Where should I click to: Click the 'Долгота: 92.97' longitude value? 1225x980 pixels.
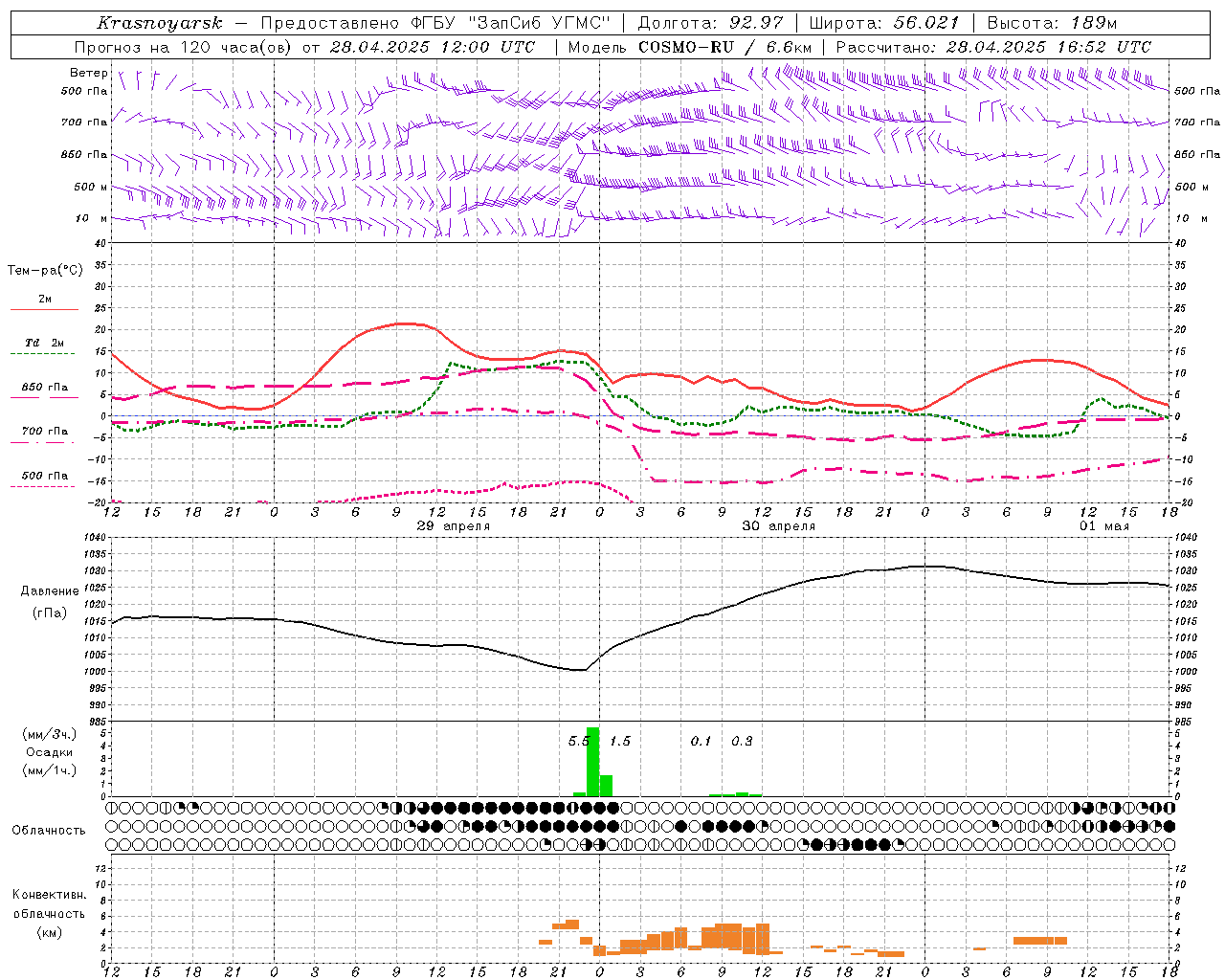[x=710, y=23]
